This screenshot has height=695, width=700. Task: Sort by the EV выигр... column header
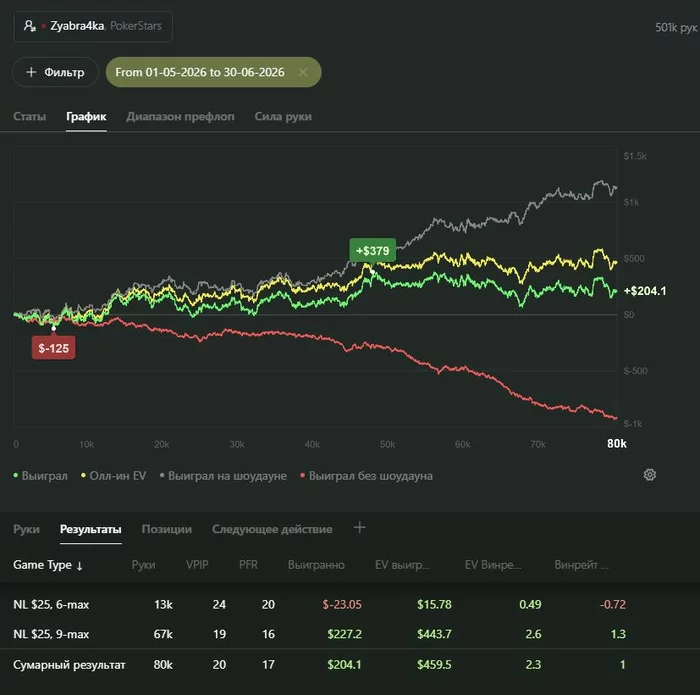(402, 565)
